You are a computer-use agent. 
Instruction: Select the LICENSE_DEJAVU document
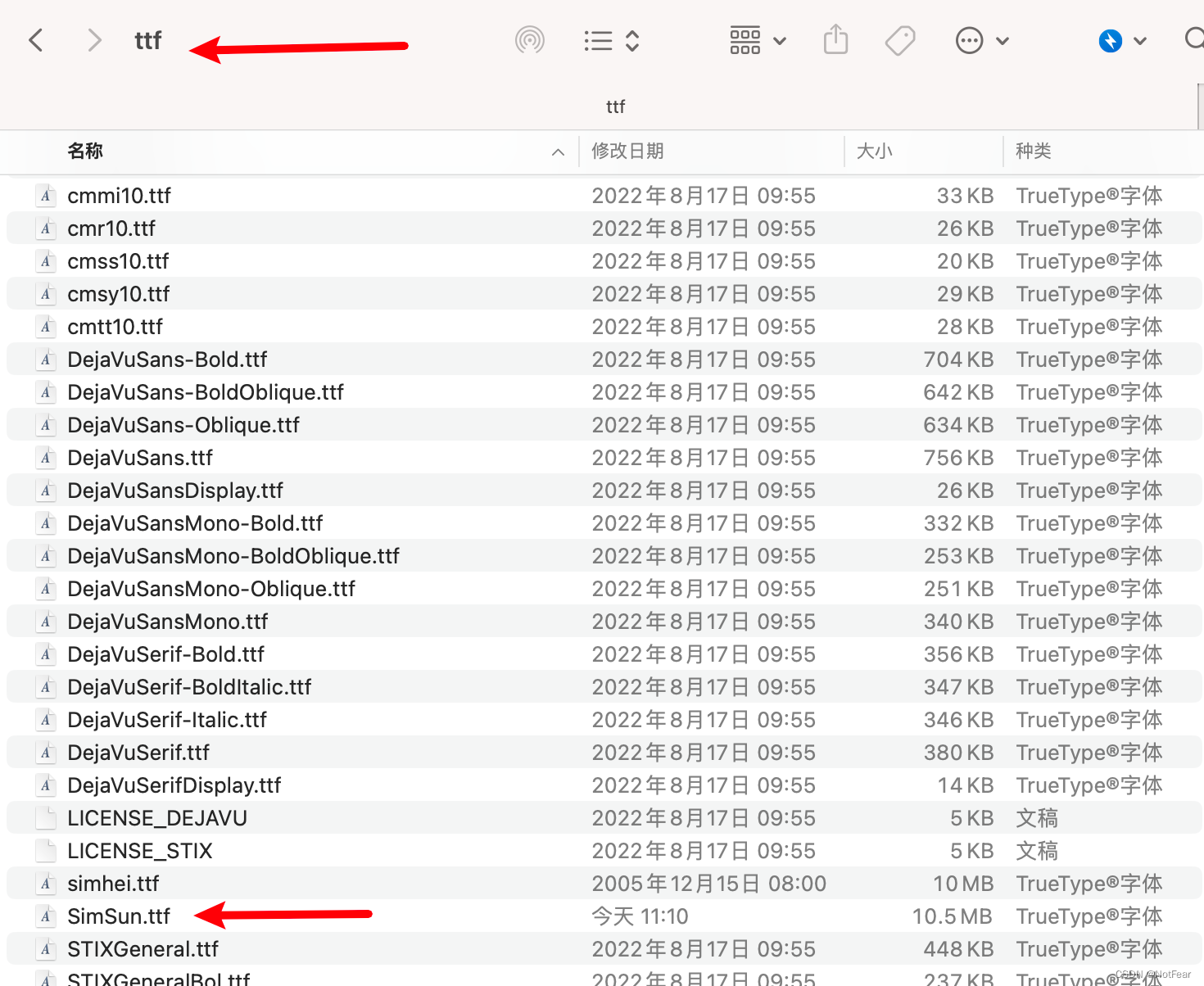[604, 818]
